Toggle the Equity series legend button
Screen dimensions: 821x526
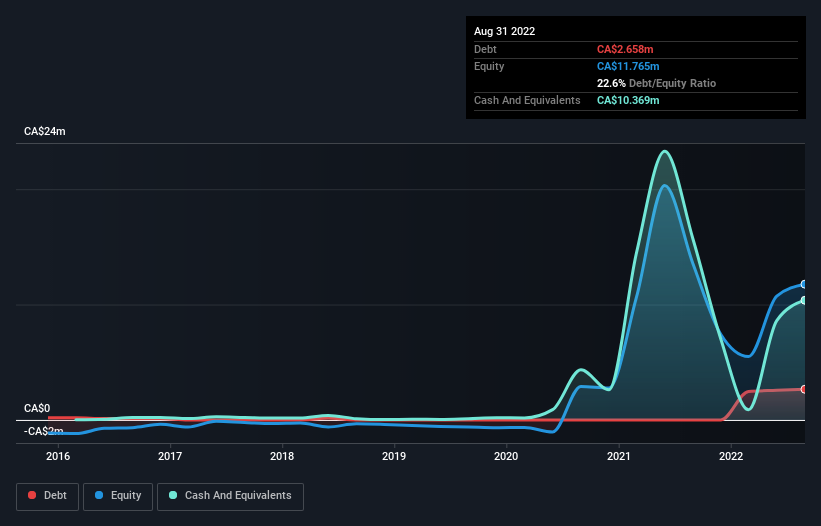click(118, 496)
